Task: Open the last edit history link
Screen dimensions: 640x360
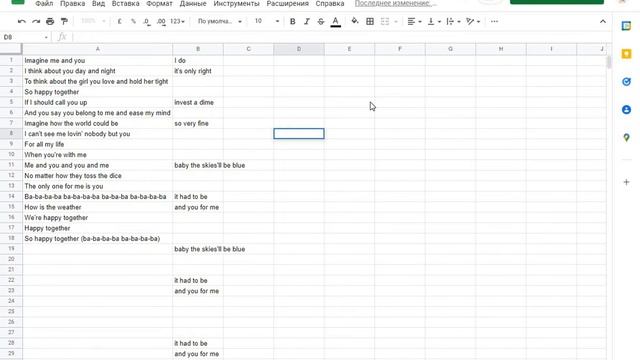Action: pyautogui.click(x=395, y=4)
